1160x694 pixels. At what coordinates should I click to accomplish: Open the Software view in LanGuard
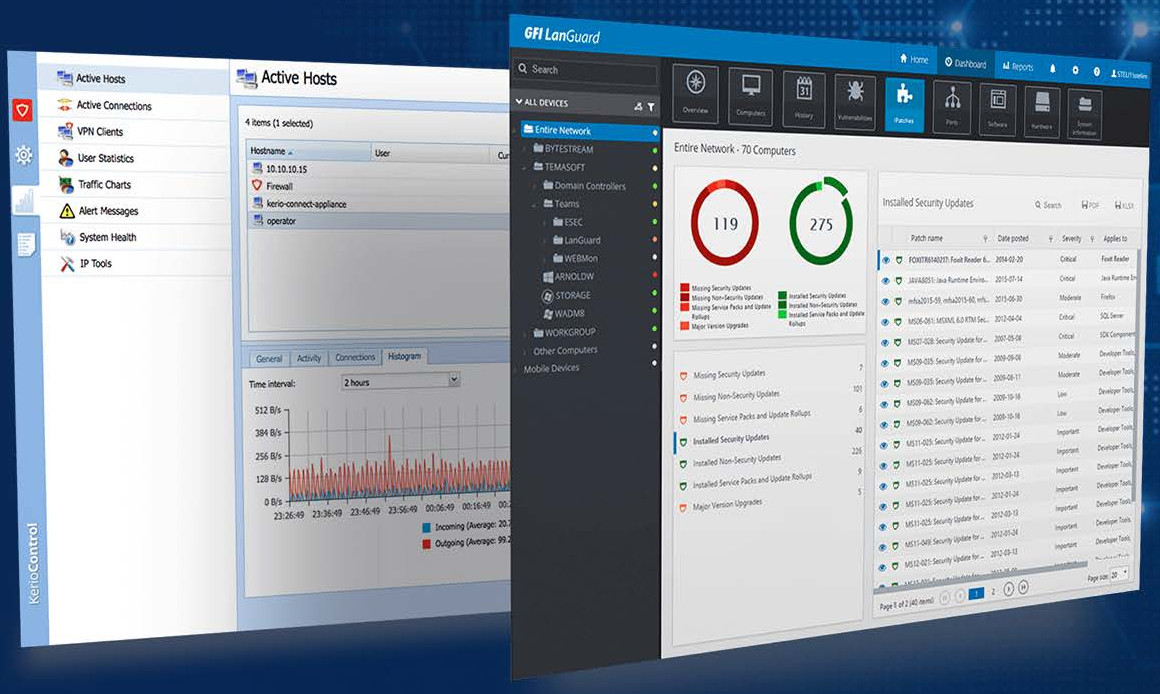tap(997, 108)
